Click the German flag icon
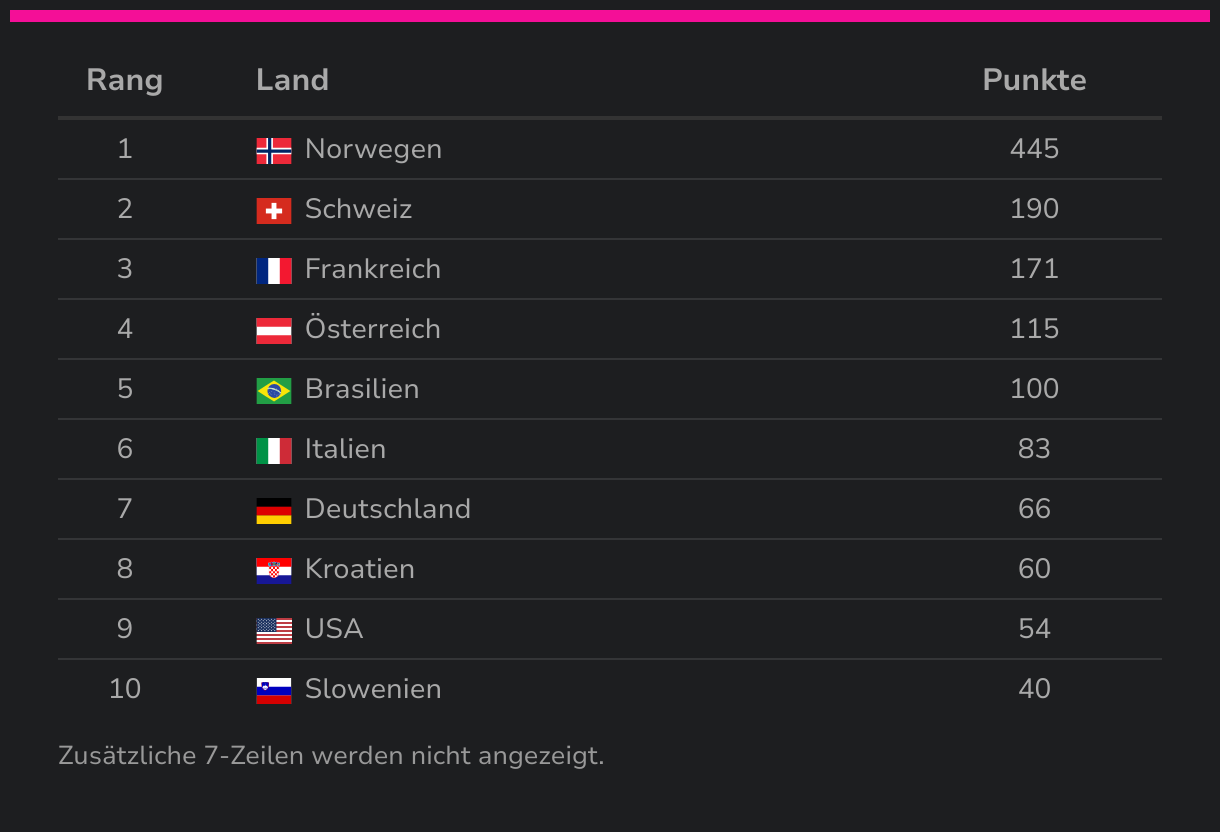The height and width of the screenshot is (832, 1220). coord(273,510)
